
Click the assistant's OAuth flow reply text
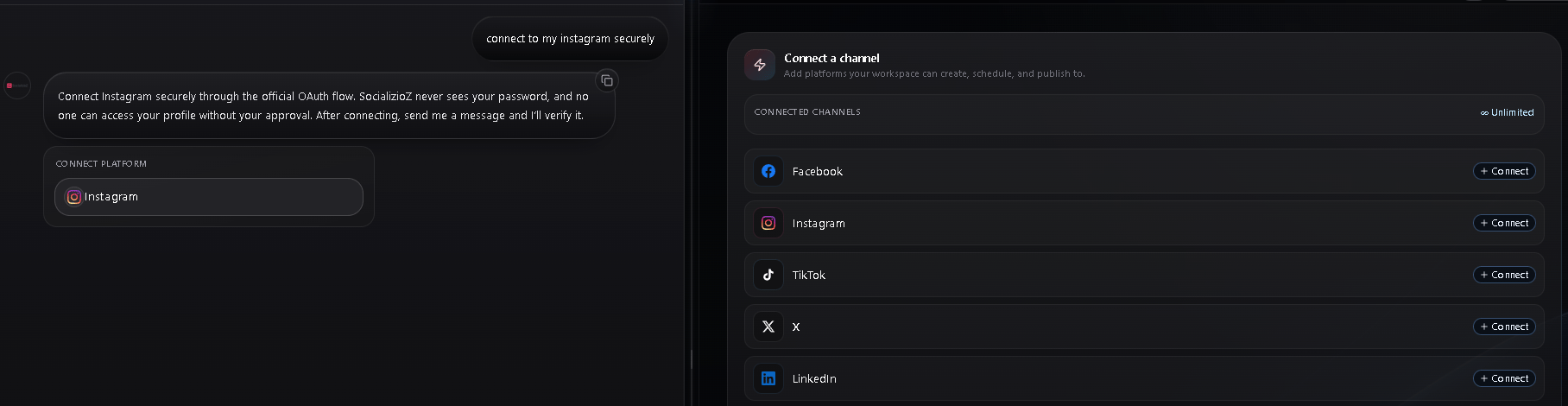(x=323, y=105)
